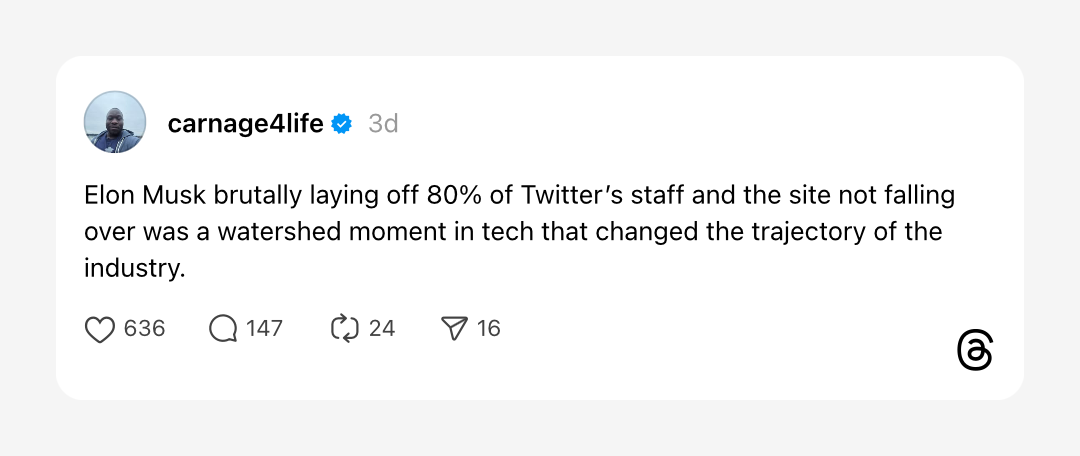Open carnage4life's profile picture
Screen dimensions: 1080x456
pyautogui.click(x=115, y=122)
